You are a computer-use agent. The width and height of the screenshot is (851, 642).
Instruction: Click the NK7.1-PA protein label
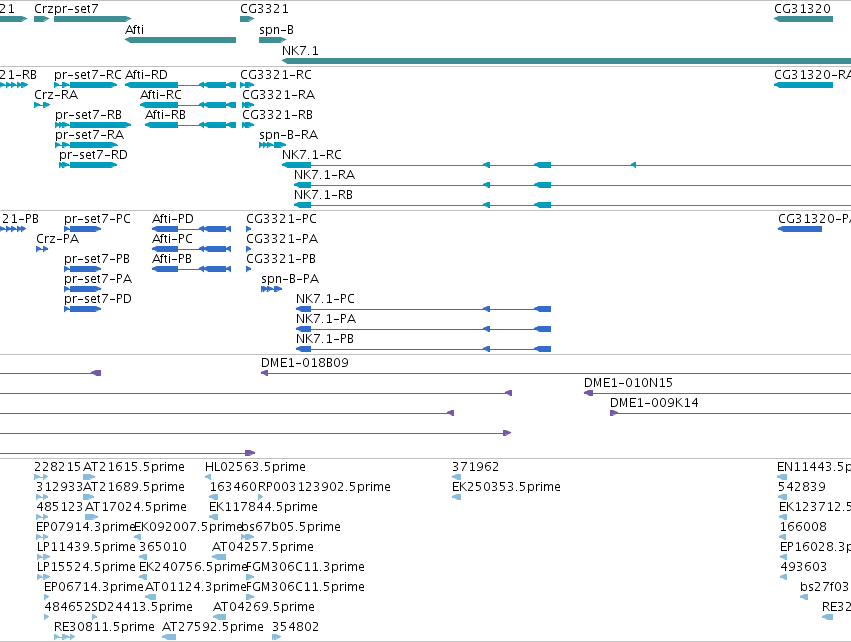326,320
